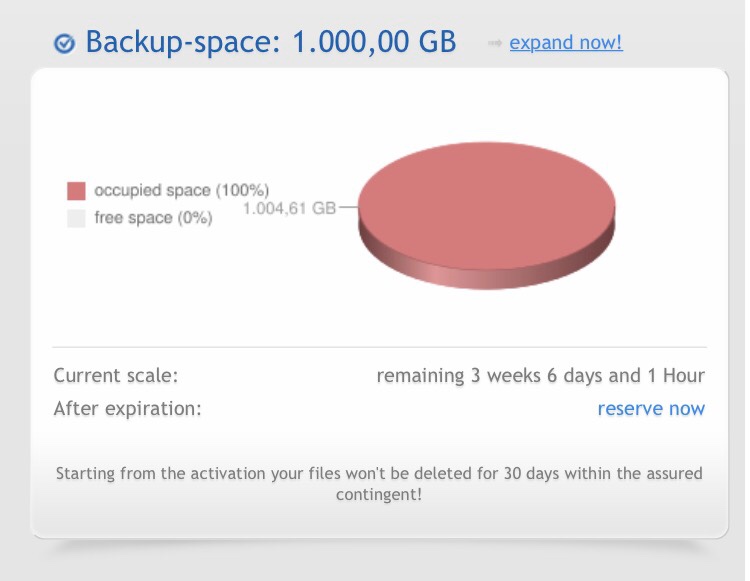Click the 'reserve now' link
Image resolution: width=750 pixels, height=581 pixels.
651,408
